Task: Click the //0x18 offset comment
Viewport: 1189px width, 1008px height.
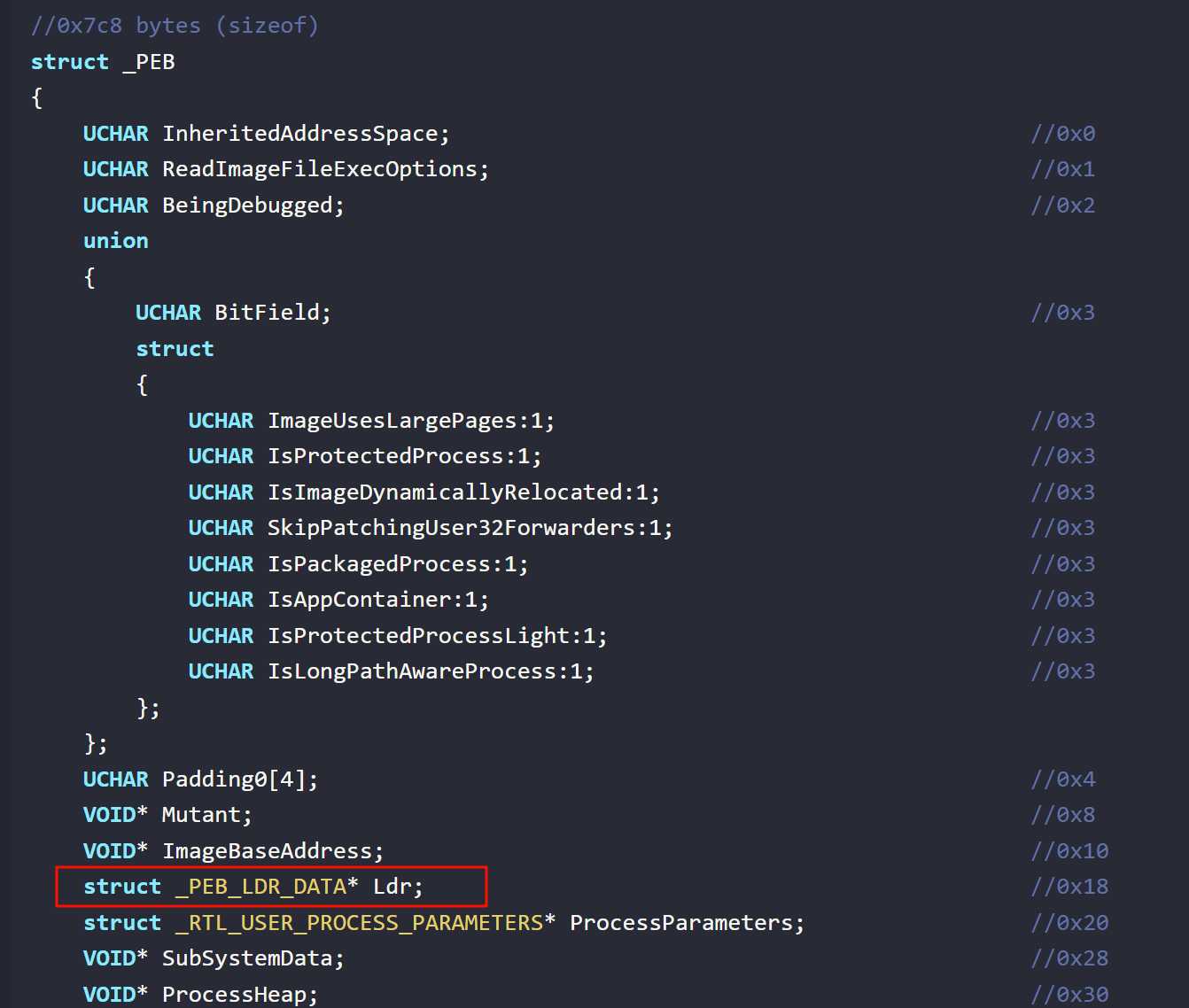Action: (x=1069, y=887)
